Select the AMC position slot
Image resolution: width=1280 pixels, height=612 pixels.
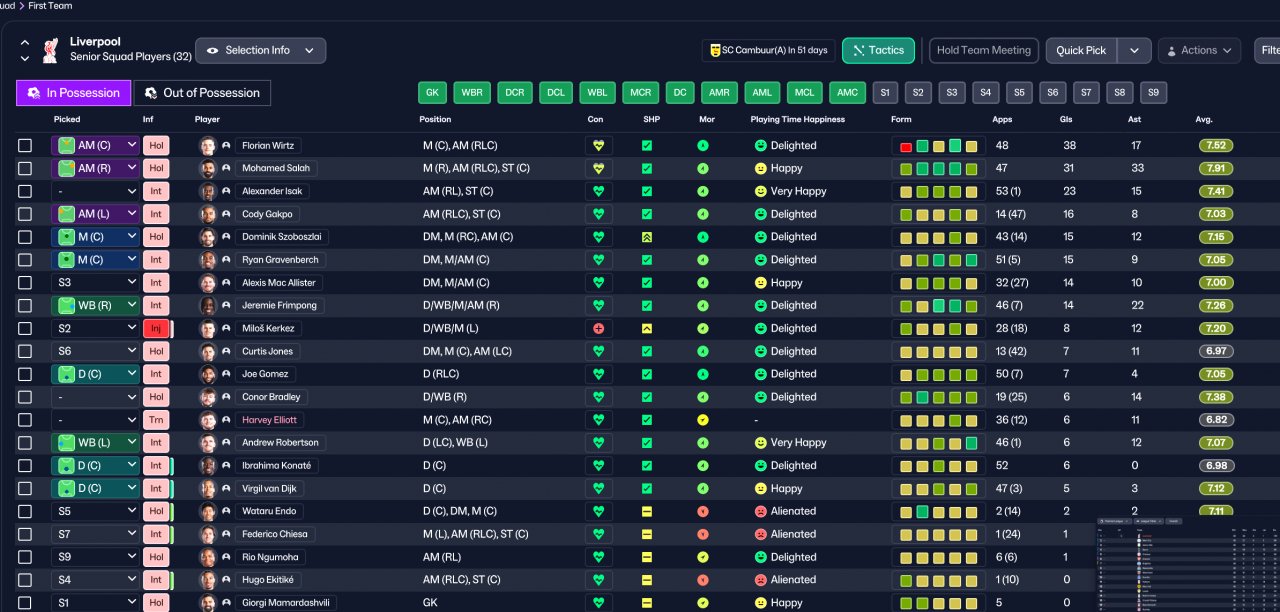pyautogui.click(x=848, y=93)
